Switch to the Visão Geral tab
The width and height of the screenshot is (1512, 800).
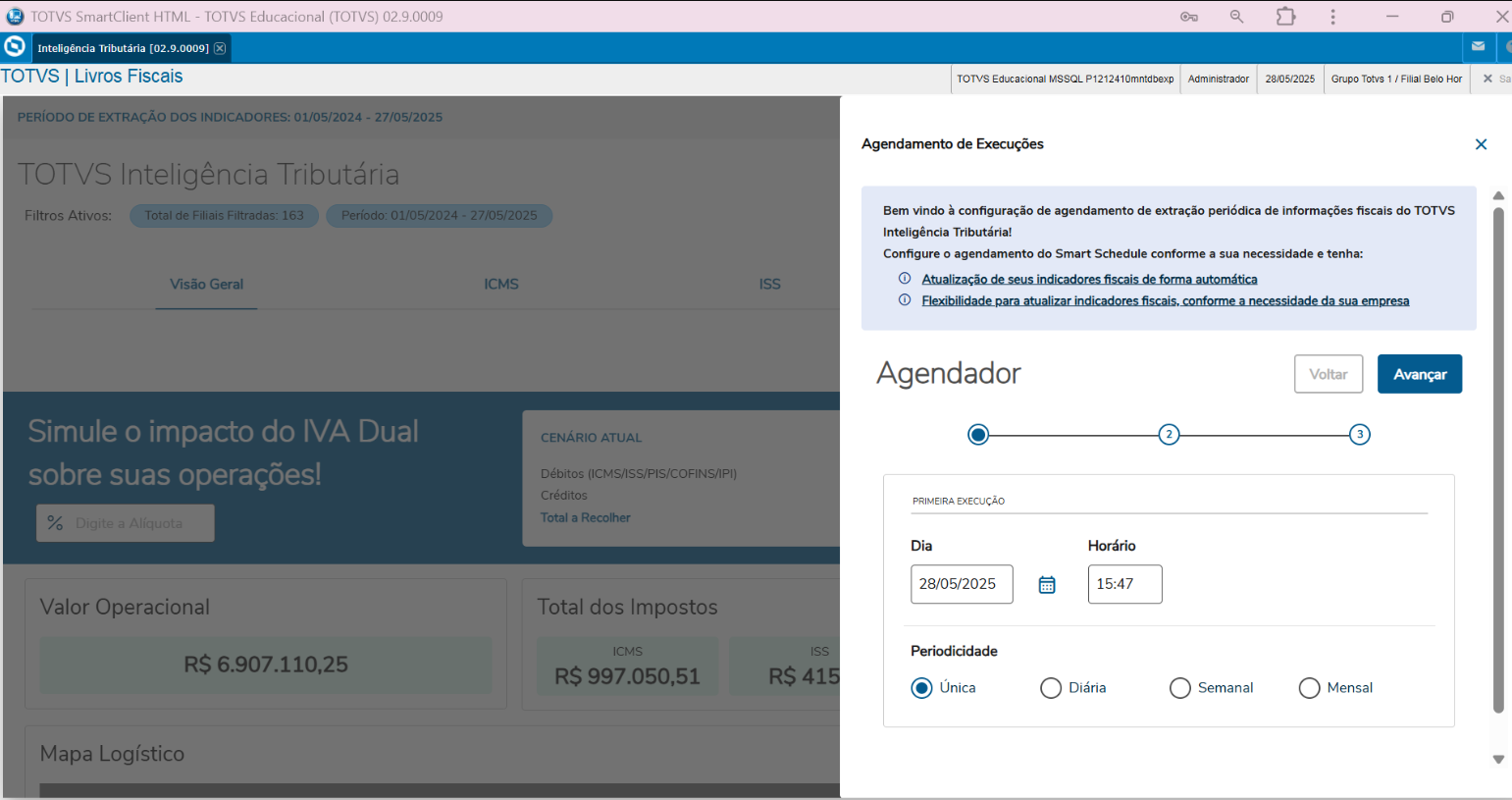(x=206, y=285)
